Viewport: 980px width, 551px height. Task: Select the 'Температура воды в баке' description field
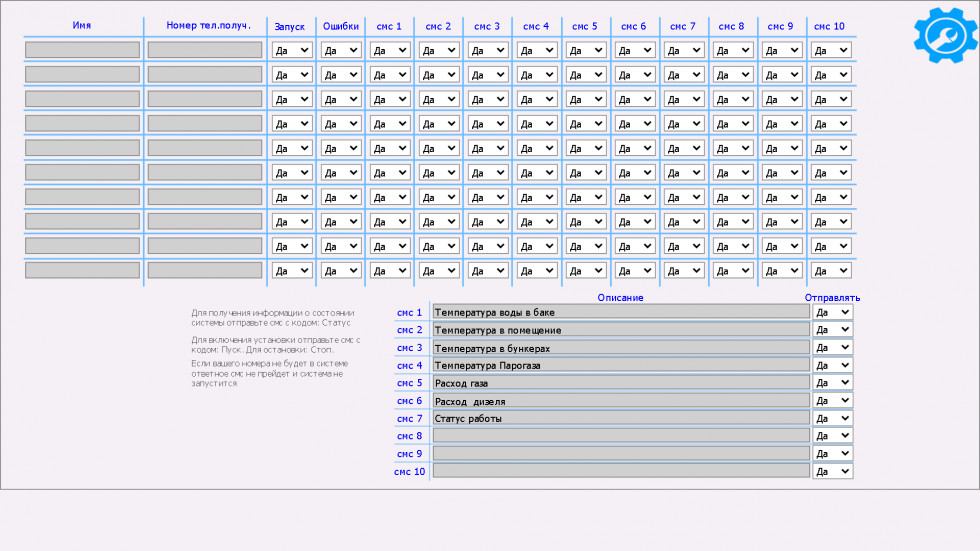pyautogui.click(x=620, y=312)
